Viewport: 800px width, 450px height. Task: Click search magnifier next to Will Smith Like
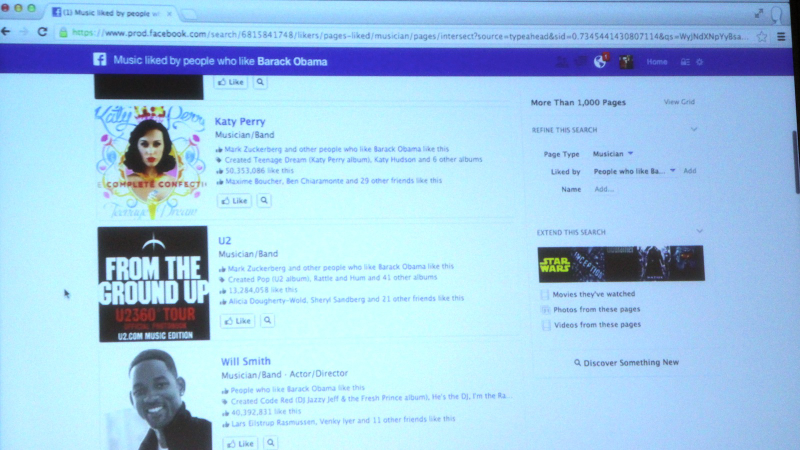click(x=271, y=443)
